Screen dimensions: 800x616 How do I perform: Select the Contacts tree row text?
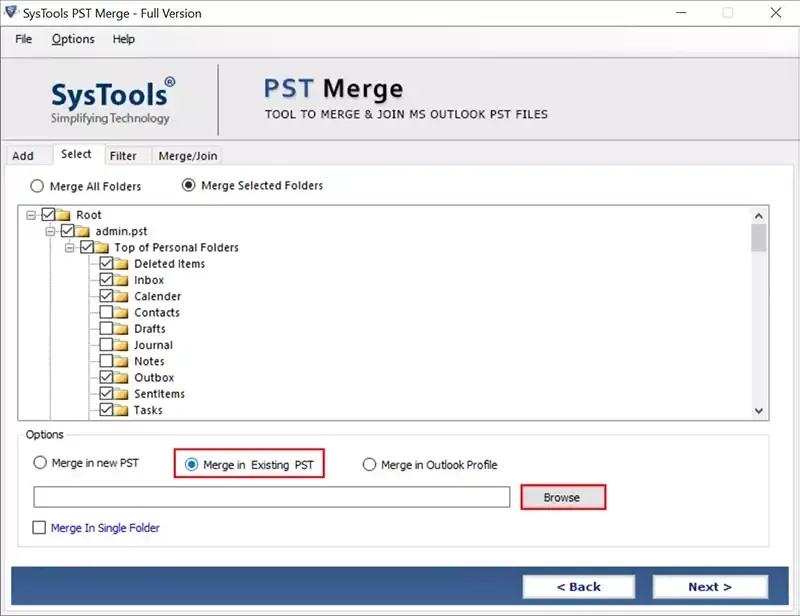[157, 312]
